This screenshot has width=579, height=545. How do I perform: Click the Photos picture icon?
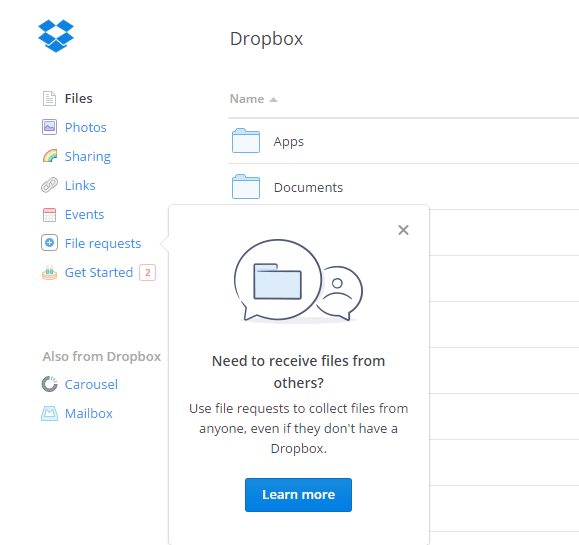pos(49,127)
